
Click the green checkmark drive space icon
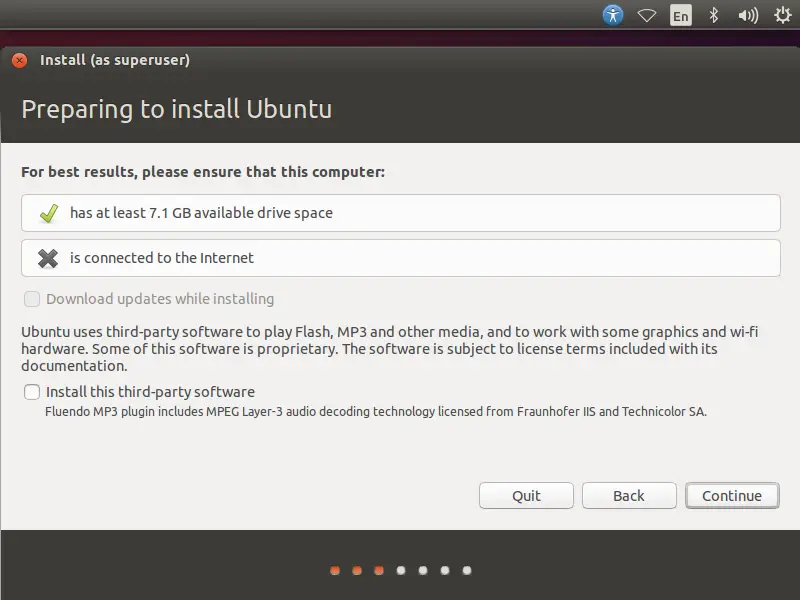pos(49,213)
